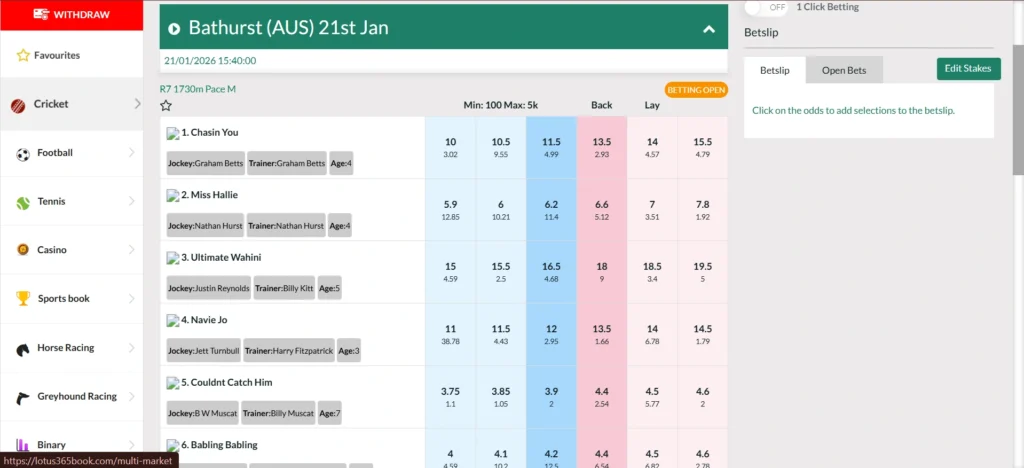1024x468 pixels.
Task: Expand the Casino menu chevron
Action: [131, 249]
